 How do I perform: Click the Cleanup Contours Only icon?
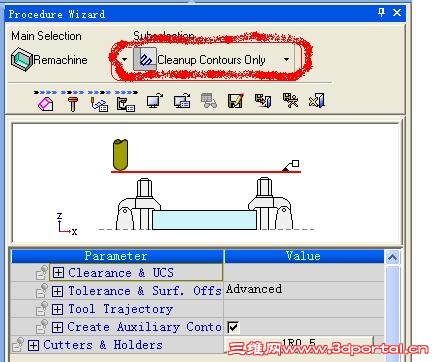(145, 59)
